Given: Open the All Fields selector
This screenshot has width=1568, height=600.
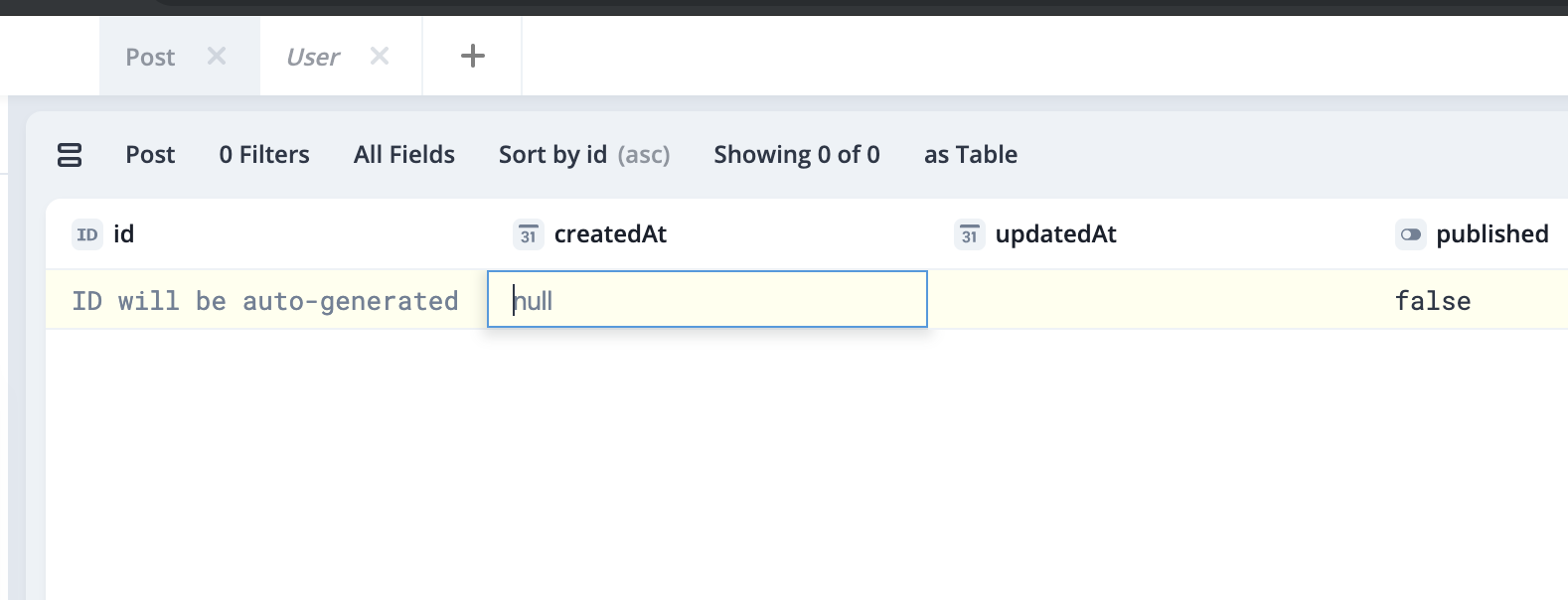Looking at the screenshot, I should pyautogui.click(x=403, y=155).
